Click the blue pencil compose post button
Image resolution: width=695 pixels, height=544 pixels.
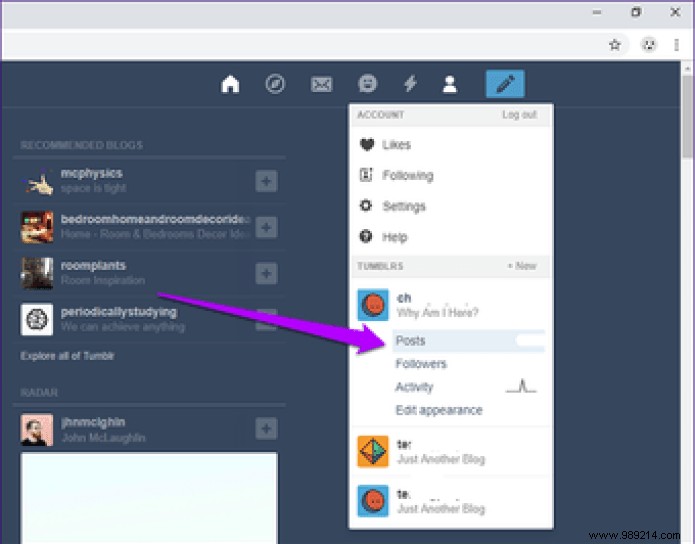point(505,83)
